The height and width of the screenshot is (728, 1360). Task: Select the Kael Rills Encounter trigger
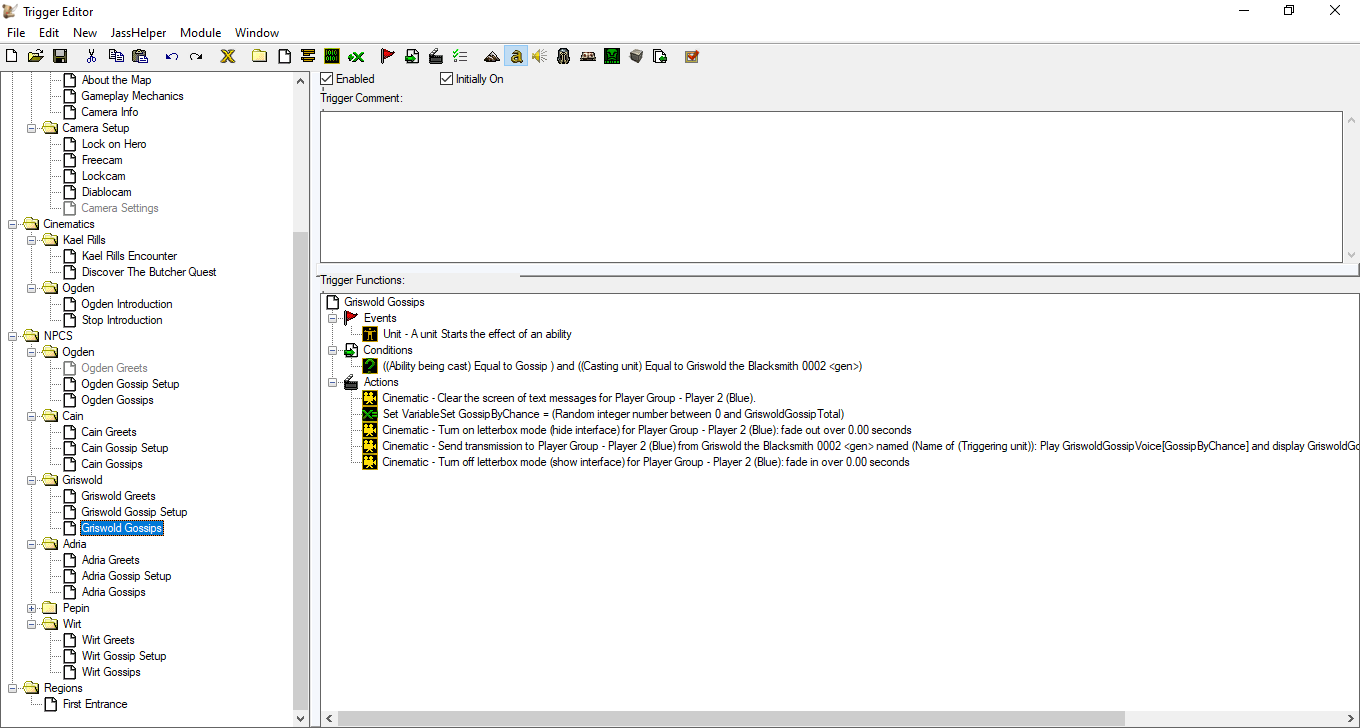pos(129,256)
